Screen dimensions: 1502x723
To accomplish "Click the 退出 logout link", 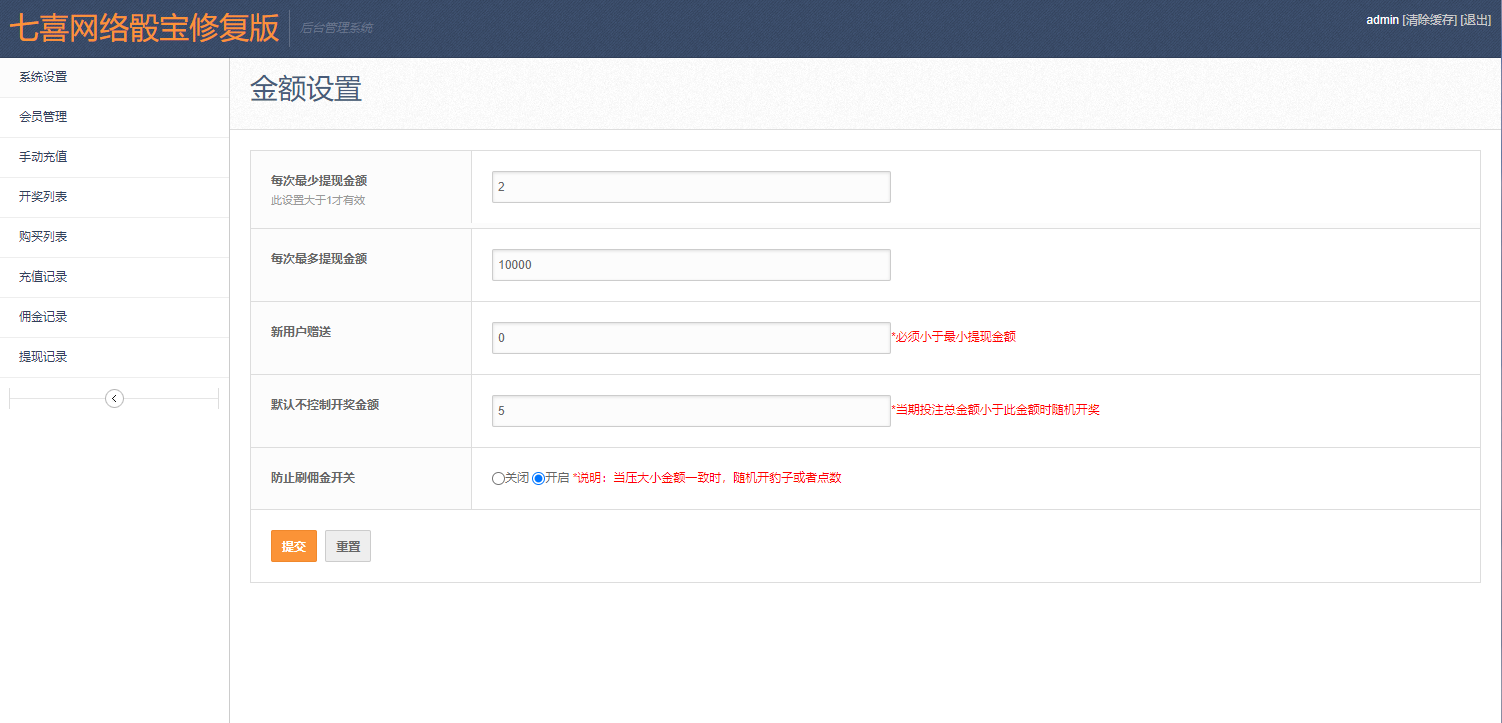I will tap(1475, 20).
